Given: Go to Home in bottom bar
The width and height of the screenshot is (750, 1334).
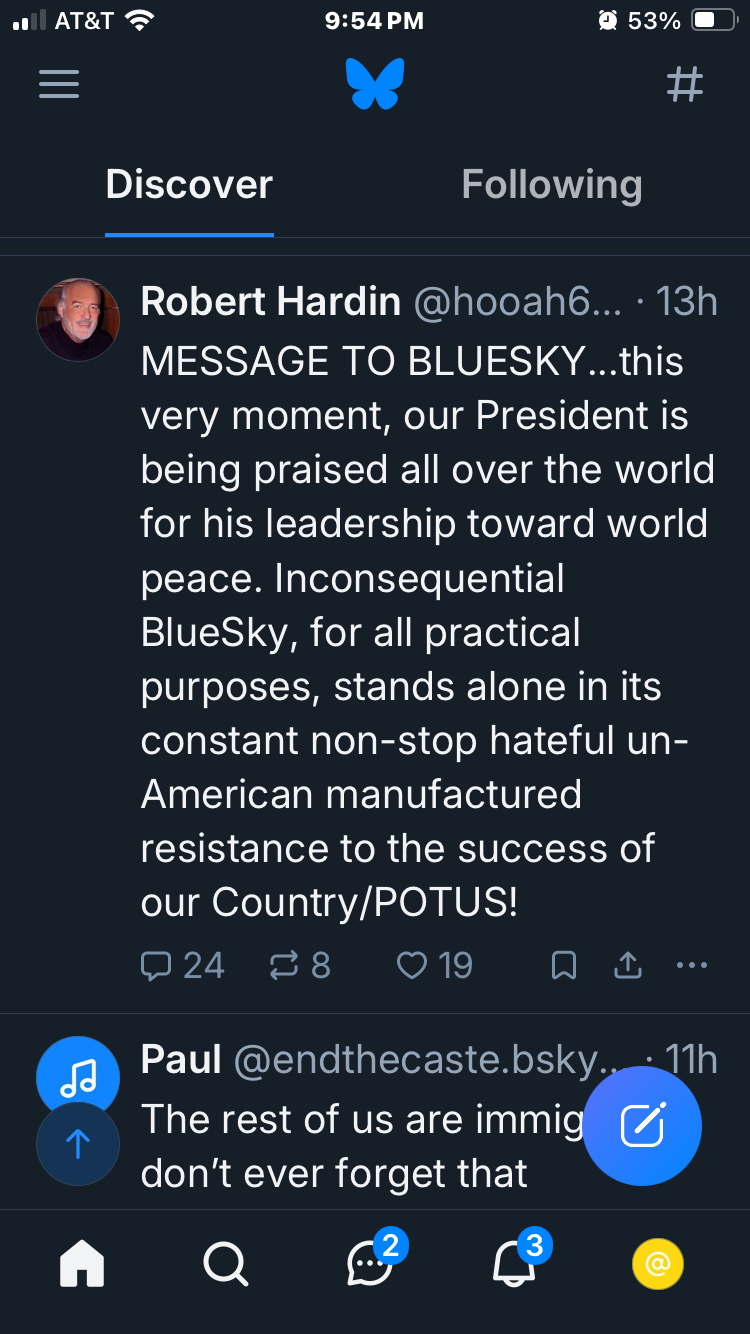Looking at the screenshot, I should coord(82,1265).
